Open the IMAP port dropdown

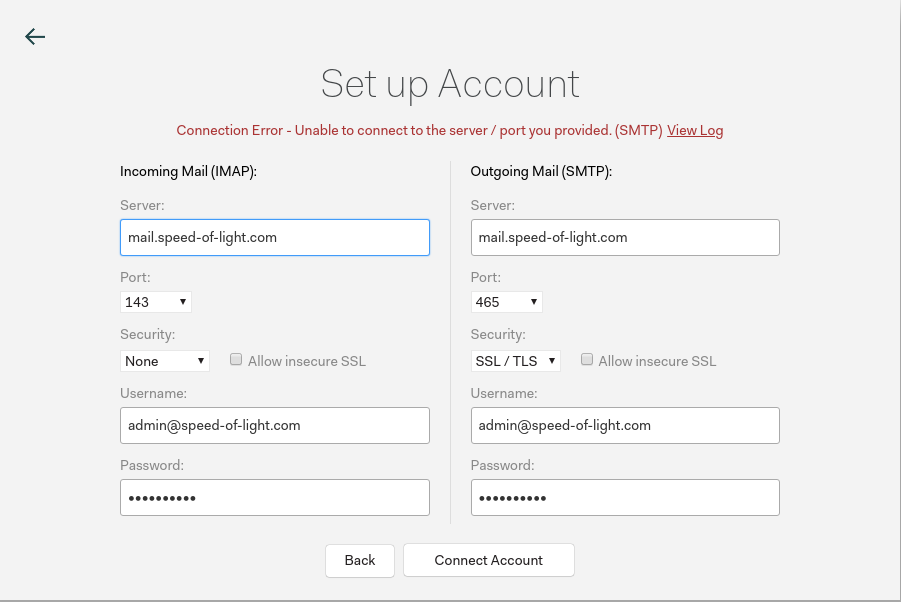click(156, 301)
